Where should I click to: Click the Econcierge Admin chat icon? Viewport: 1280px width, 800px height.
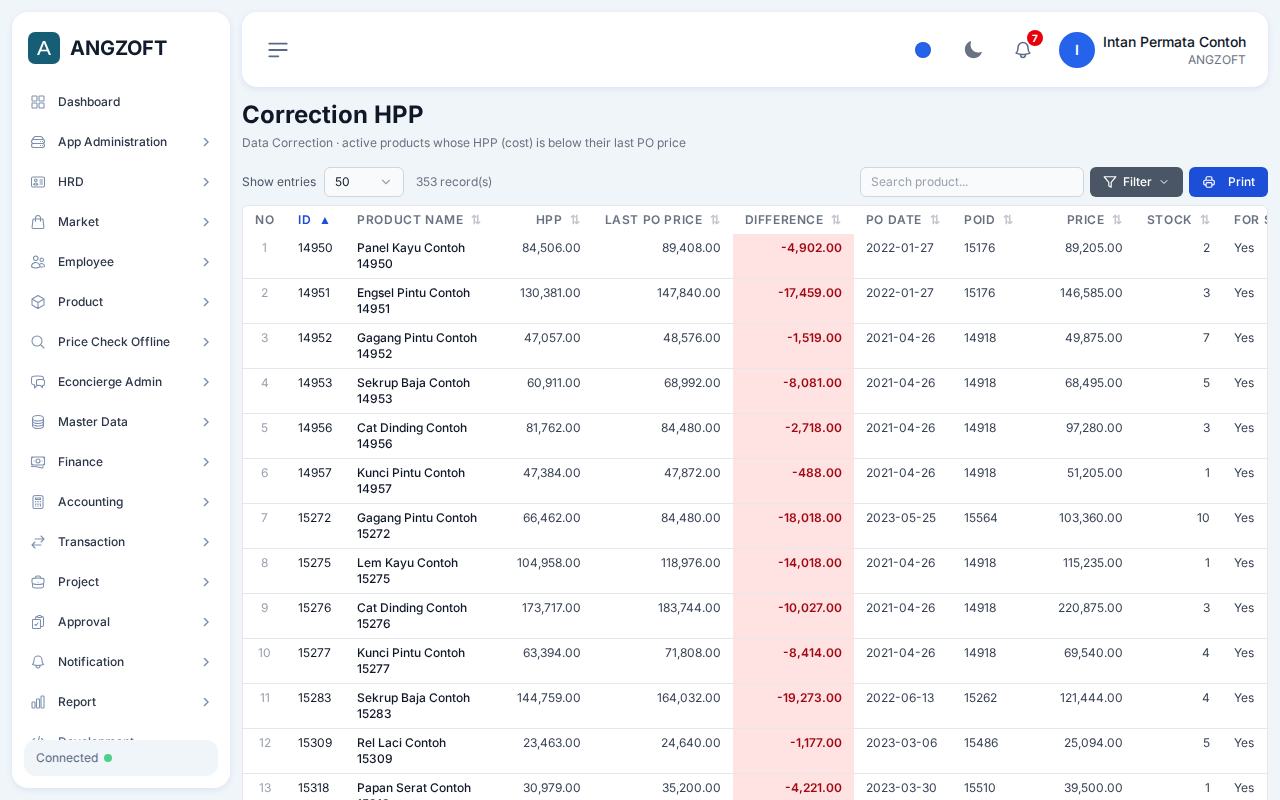pos(38,382)
